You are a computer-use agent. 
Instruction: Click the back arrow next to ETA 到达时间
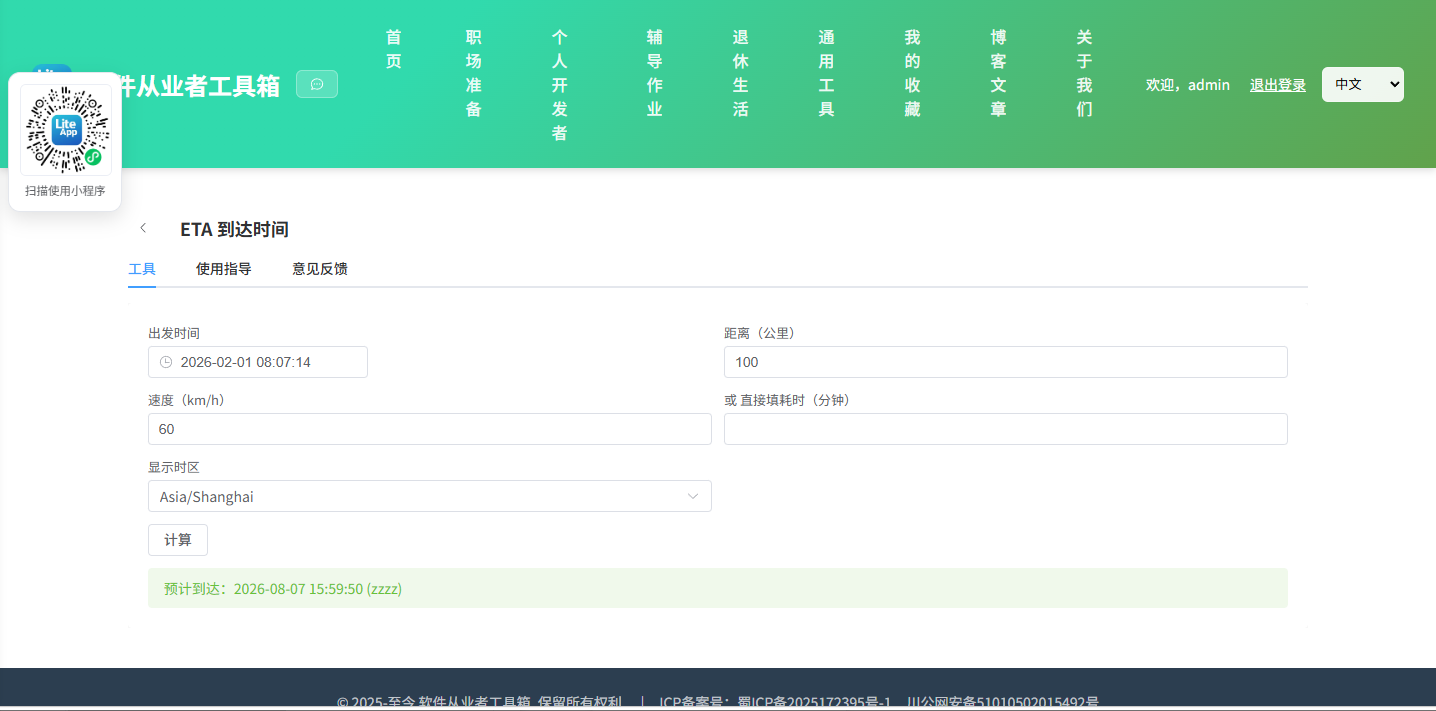point(143,228)
